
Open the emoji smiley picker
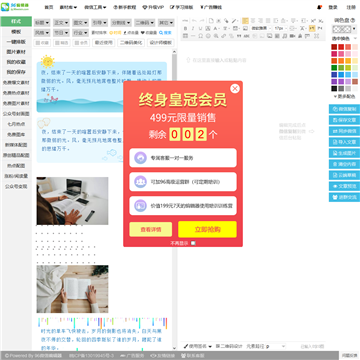pos(208,36)
